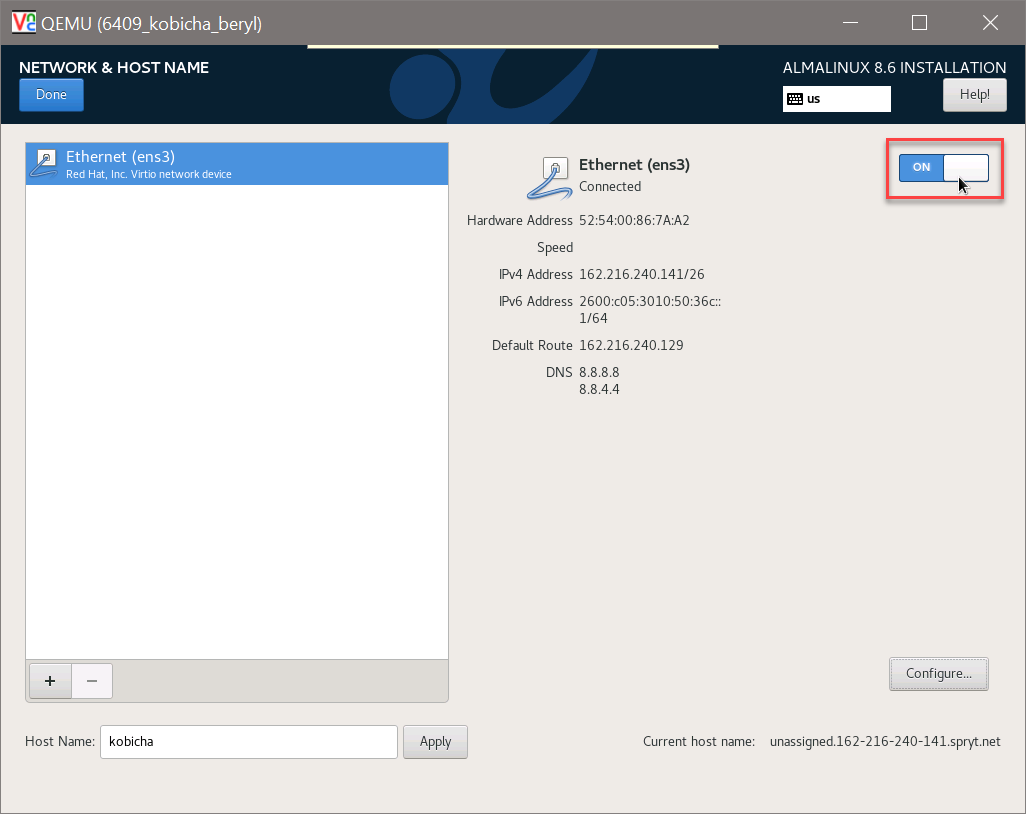
Task: Click the ALMALINUX 8.6 INSTALLATION title
Action: tap(894, 68)
